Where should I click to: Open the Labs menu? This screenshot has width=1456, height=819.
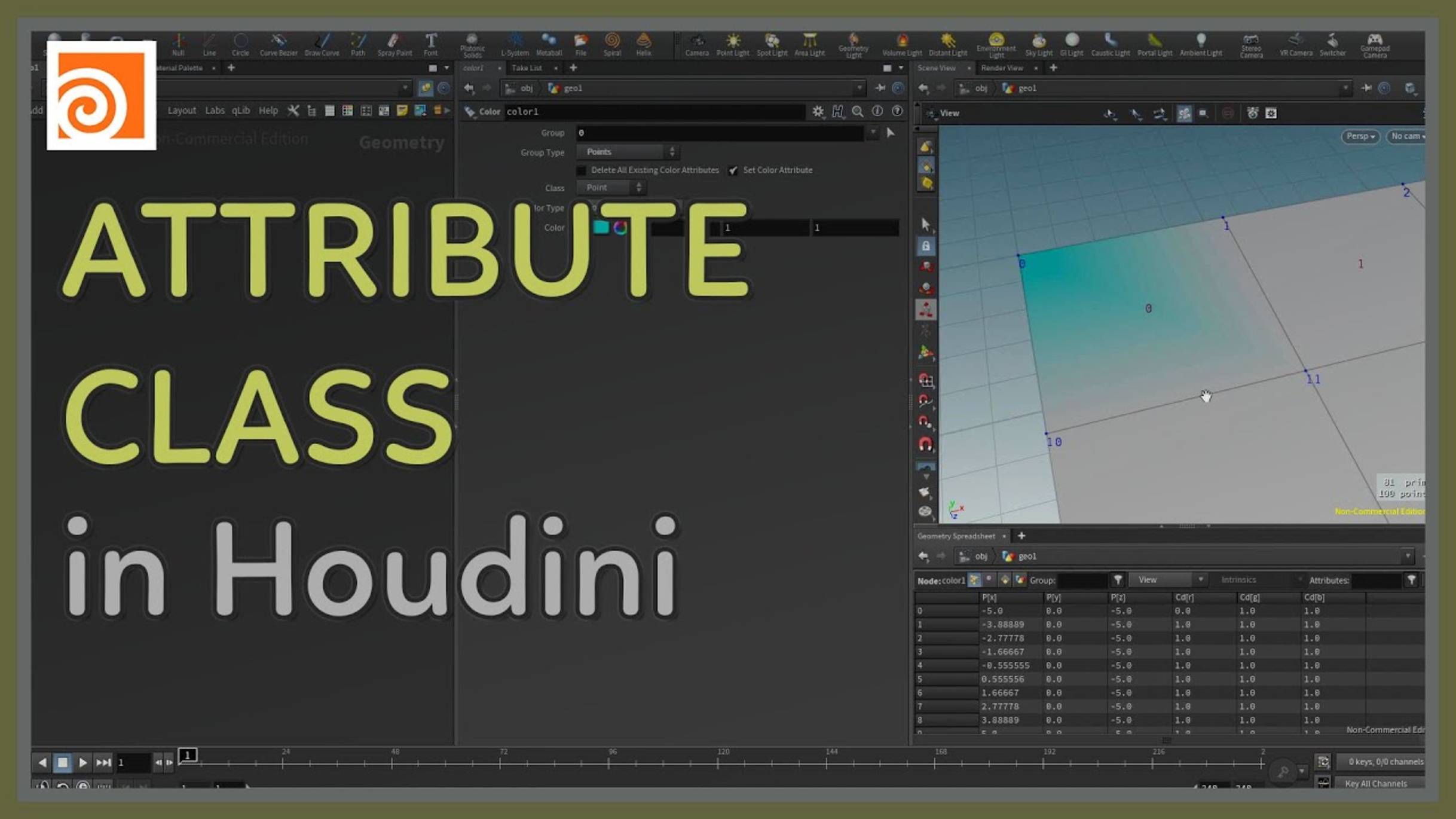(x=215, y=110)
